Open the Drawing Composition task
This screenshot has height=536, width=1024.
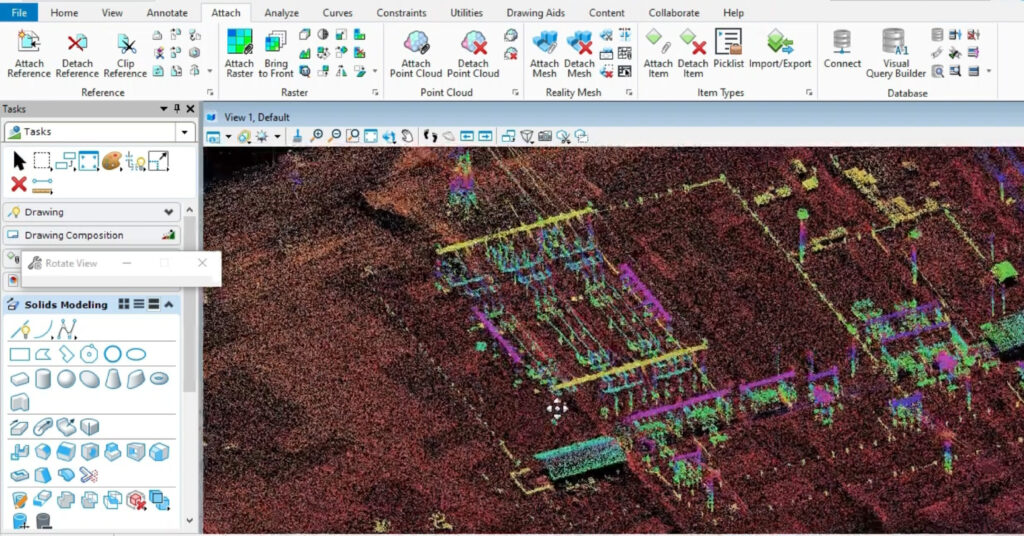(92, 235)
